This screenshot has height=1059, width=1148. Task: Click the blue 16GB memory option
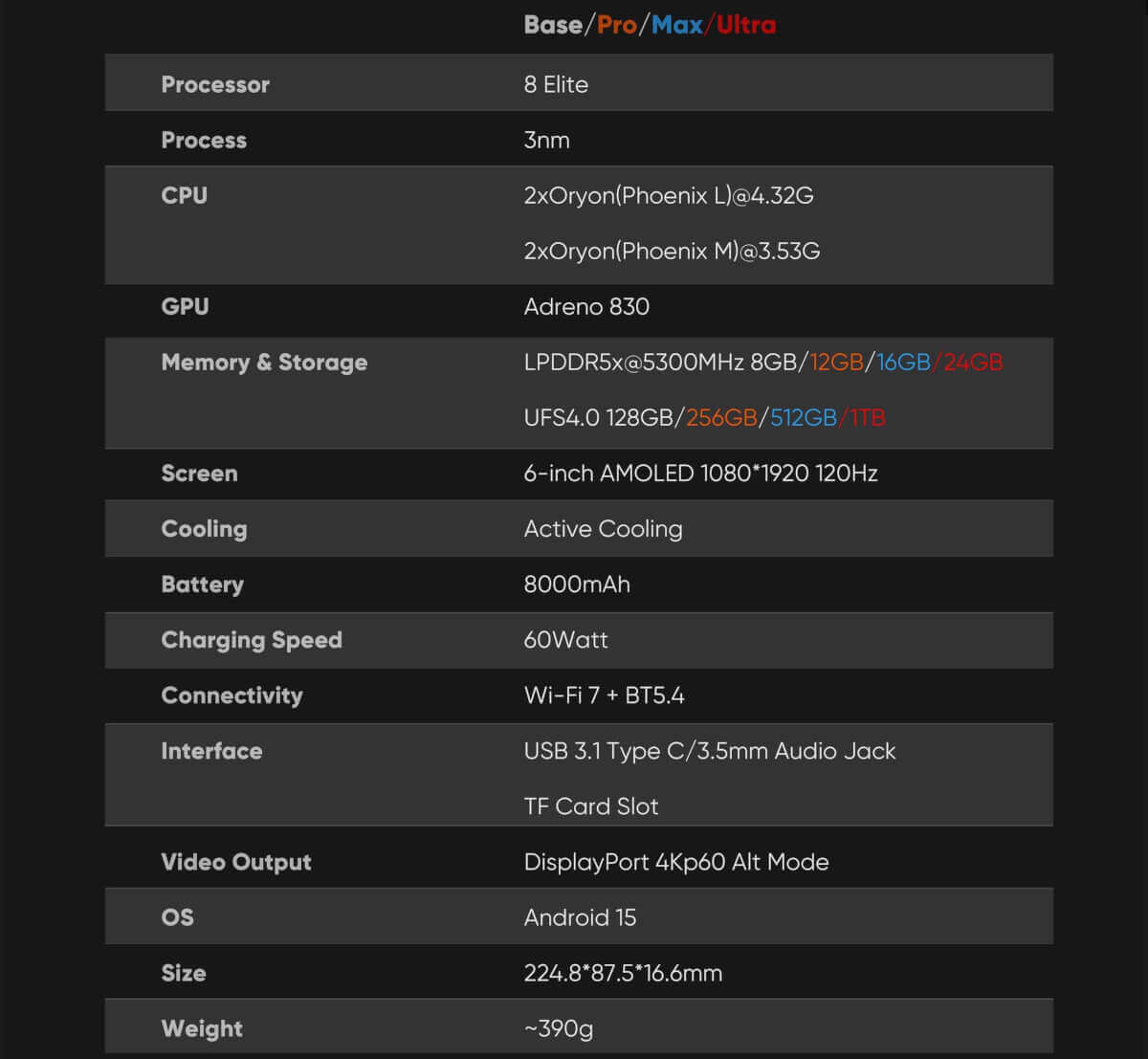pyautogui.click(x=903, y=362)
